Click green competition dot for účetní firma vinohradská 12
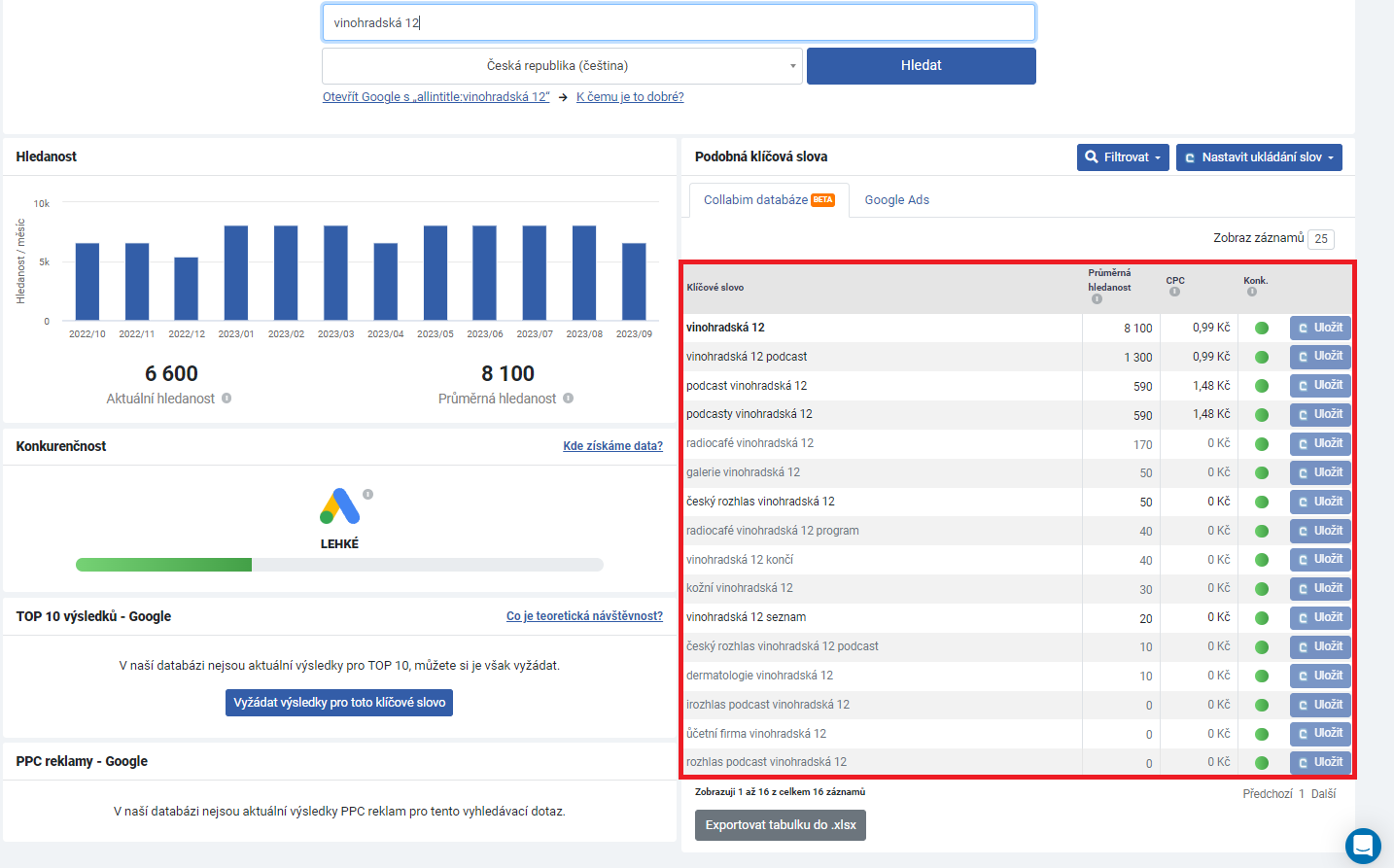Screen dimensions: 1394x868 tap(1262, 734)
